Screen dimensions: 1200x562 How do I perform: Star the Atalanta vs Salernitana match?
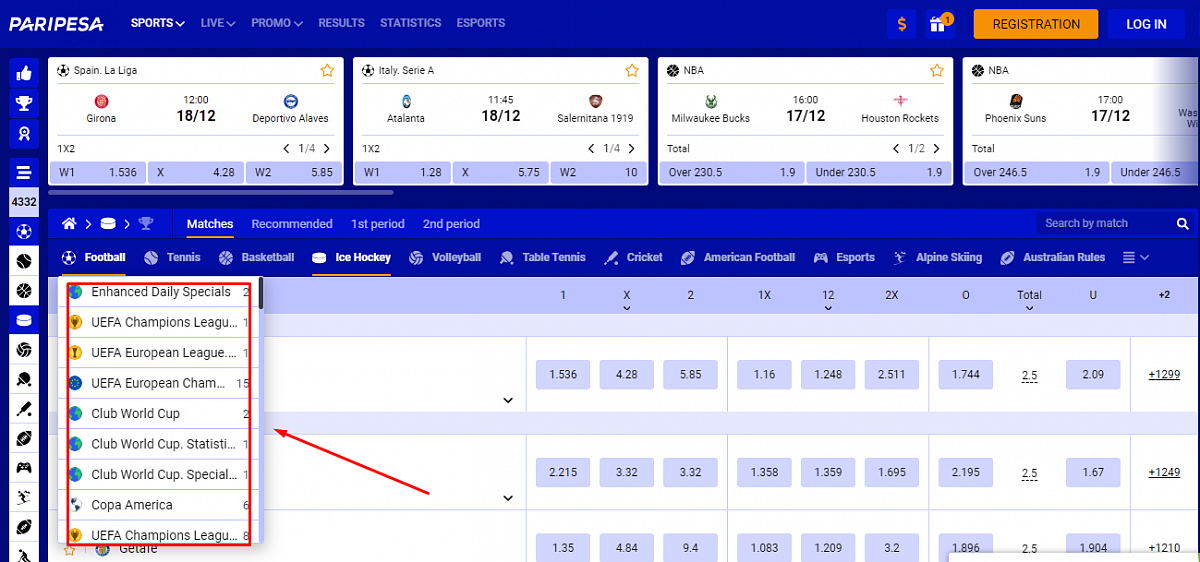[632, 71]
